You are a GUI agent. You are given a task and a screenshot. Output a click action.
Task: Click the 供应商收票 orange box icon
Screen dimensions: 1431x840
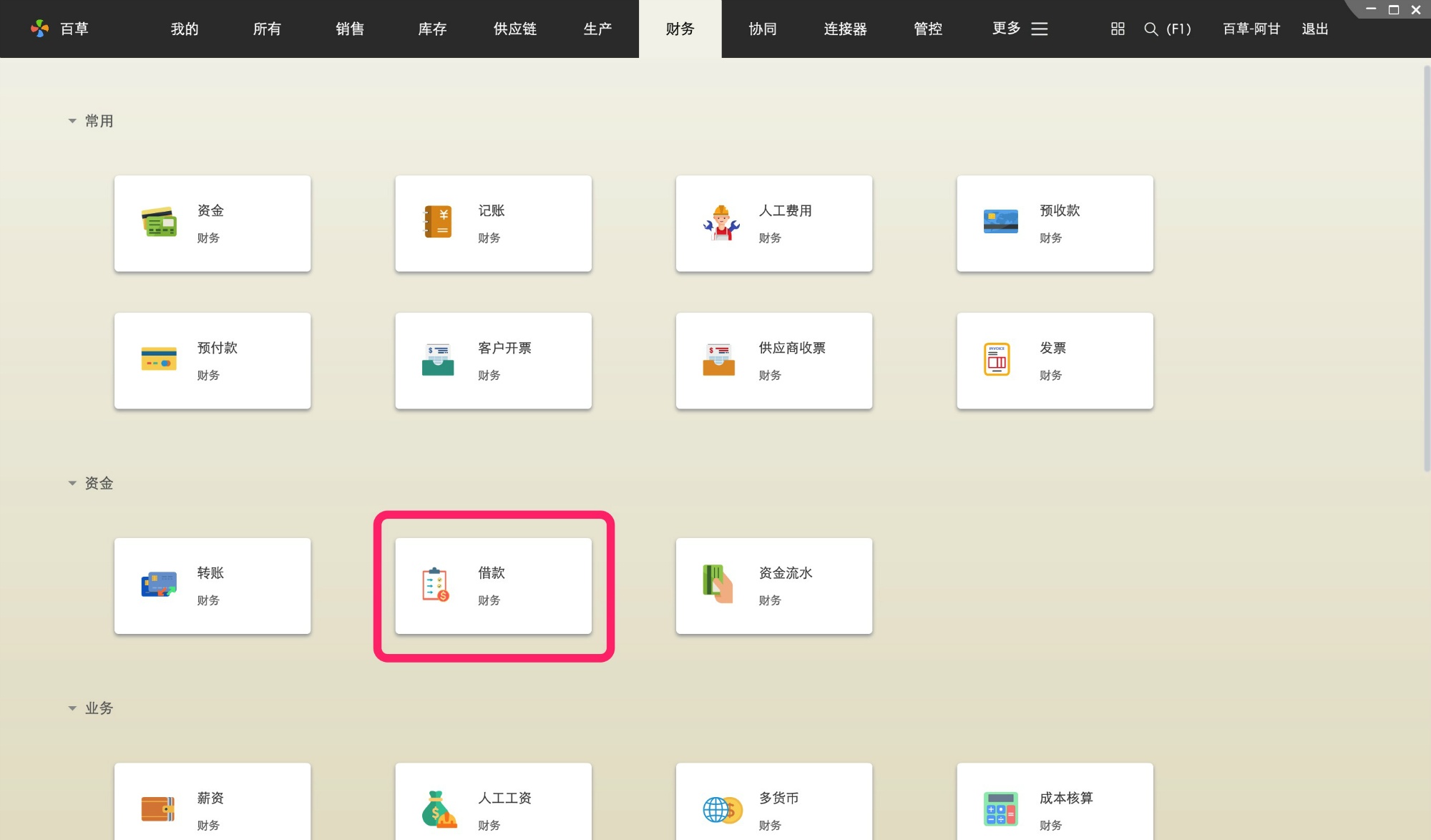719,359
